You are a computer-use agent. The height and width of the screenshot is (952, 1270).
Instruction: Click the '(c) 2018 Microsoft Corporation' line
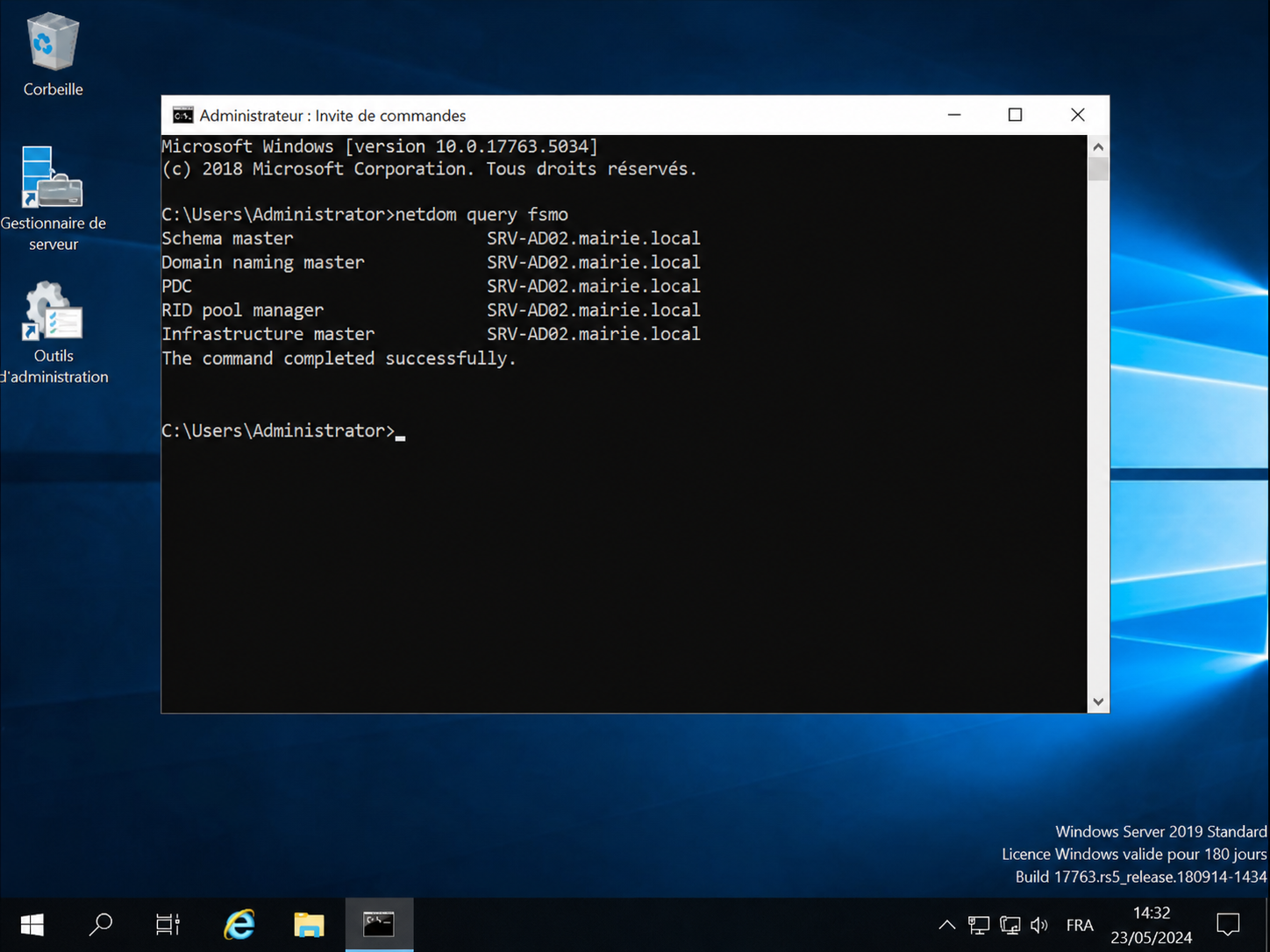tap(429, 169)
